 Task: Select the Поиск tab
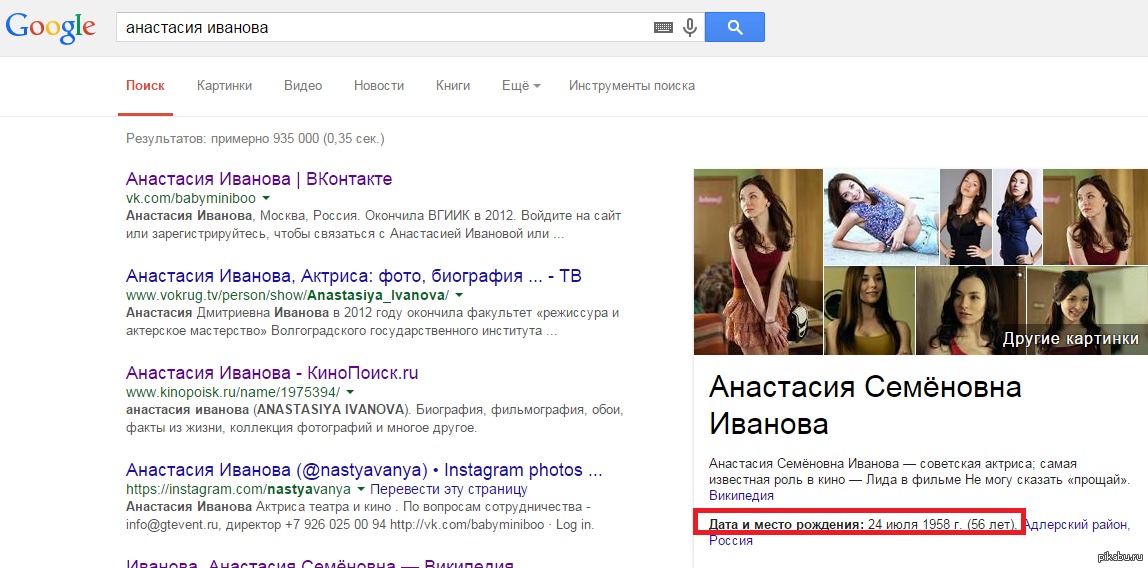(145, 86)
